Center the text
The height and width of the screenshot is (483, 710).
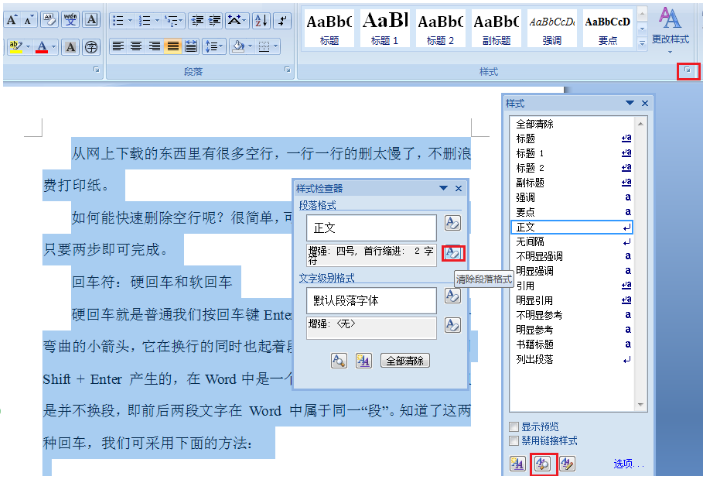(136, 47)
